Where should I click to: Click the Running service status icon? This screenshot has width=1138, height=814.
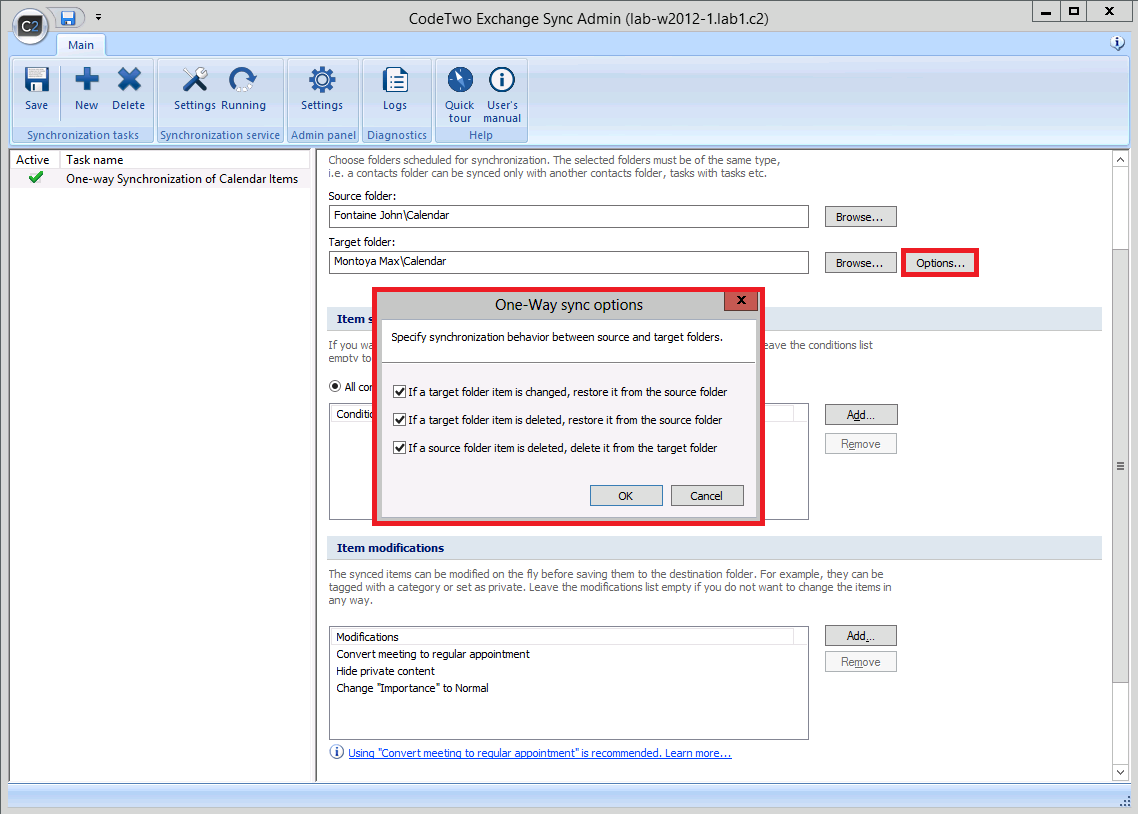click(243, 89)
